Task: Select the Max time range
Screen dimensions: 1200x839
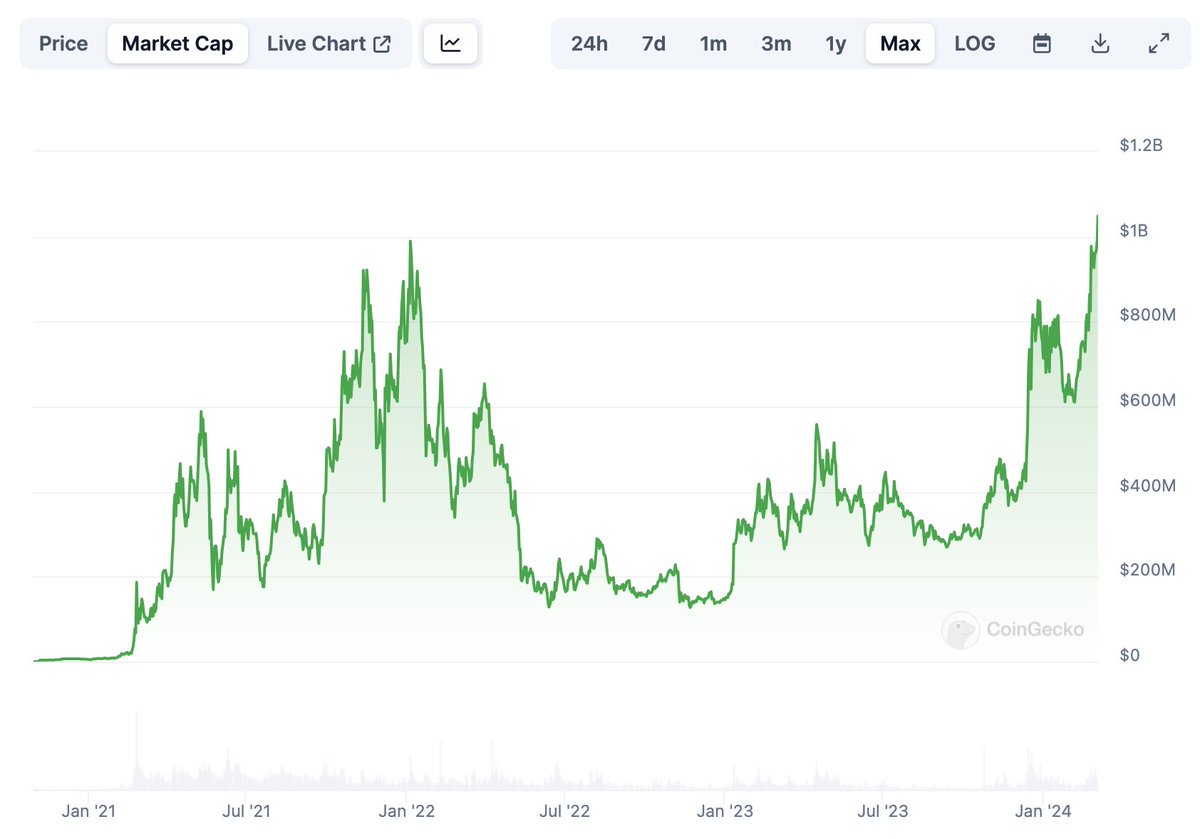Action: 900,44
